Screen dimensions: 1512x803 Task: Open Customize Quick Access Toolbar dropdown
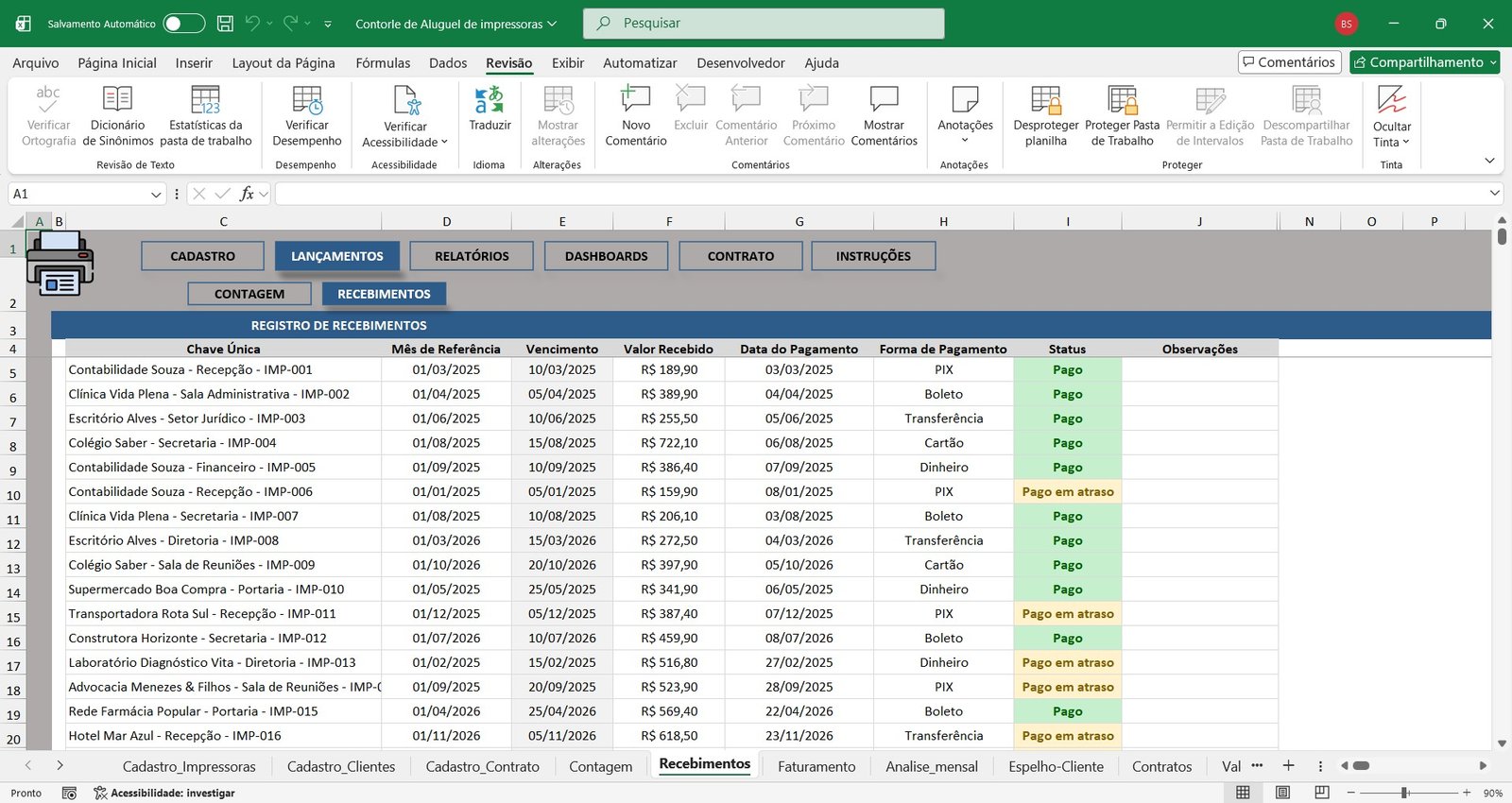328,24
